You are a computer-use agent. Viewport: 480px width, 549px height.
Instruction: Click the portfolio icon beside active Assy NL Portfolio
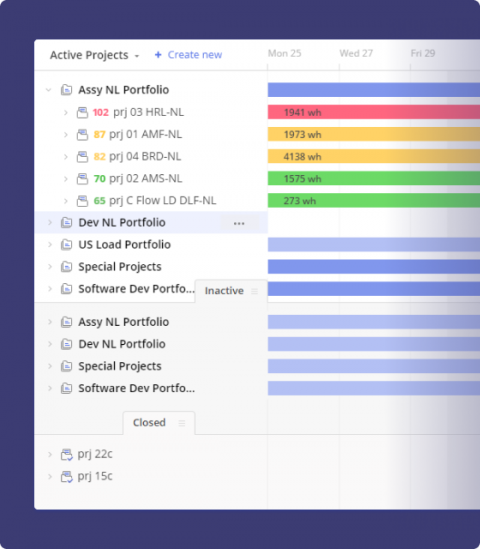[67, 90]
